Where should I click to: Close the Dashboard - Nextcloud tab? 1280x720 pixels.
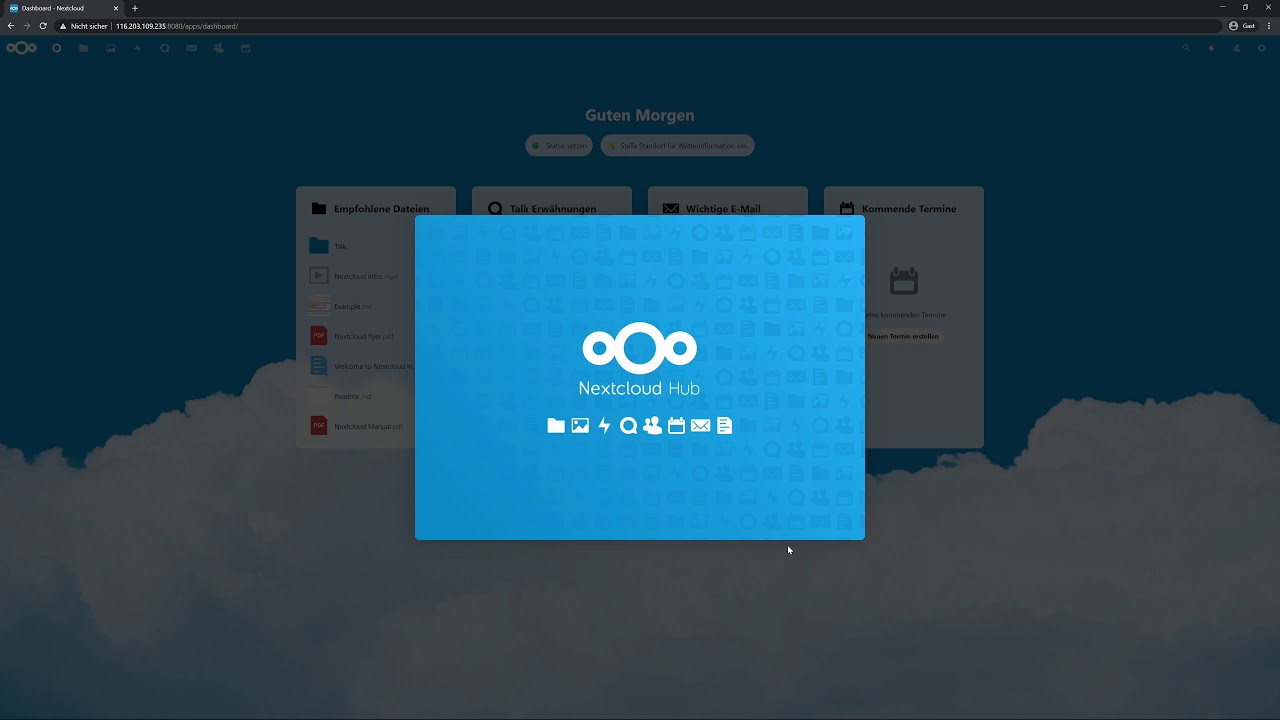click(x=116, y=8)
